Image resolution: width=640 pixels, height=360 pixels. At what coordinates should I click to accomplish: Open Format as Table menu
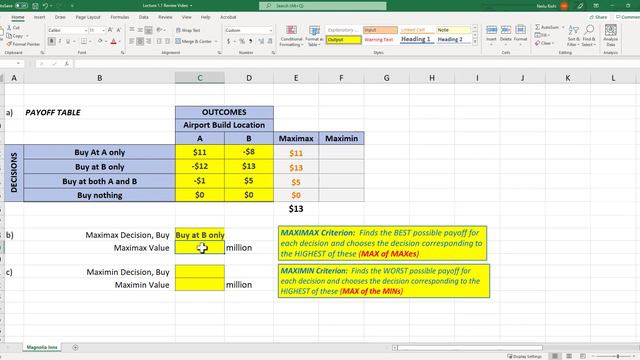[x=314, y=36]
